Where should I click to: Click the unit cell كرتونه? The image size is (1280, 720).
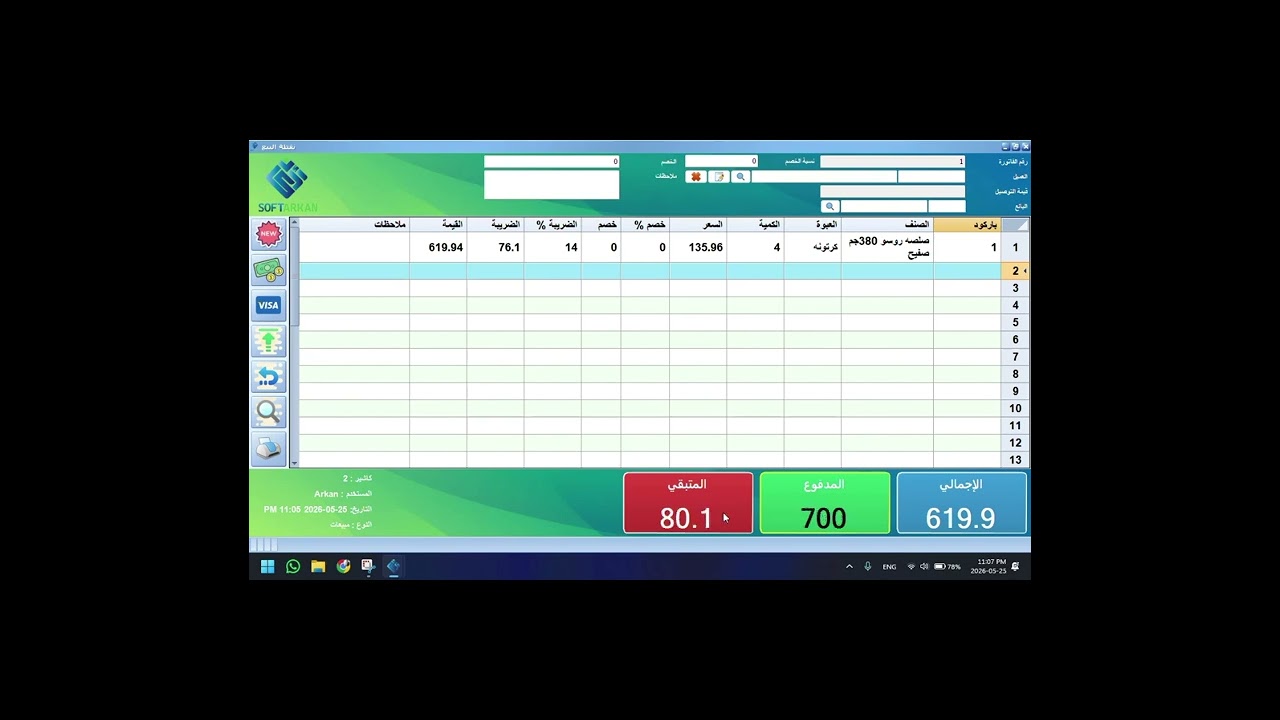(813, 247)
